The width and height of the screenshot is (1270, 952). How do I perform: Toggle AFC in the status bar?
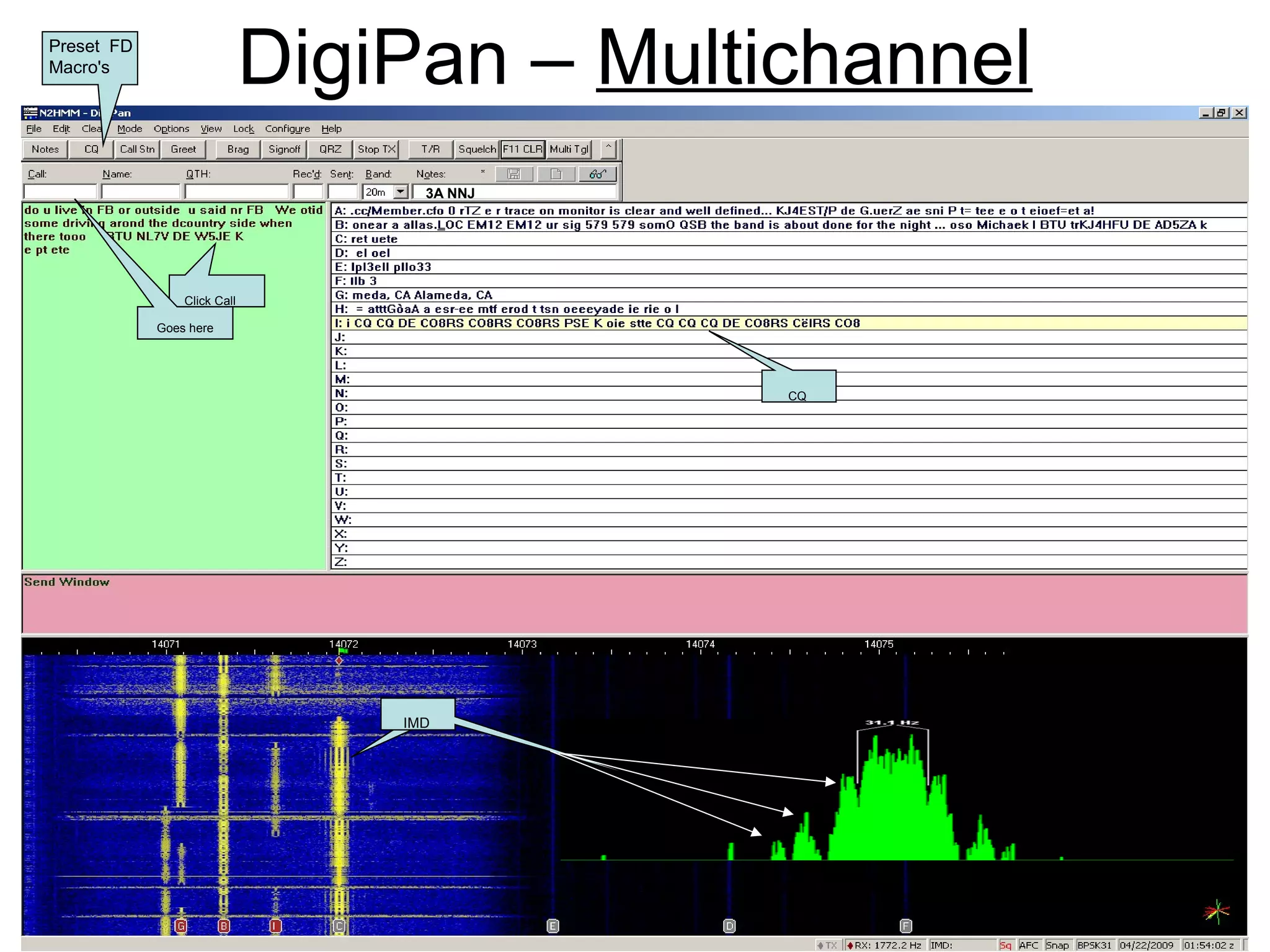(x=1028, y=945)
